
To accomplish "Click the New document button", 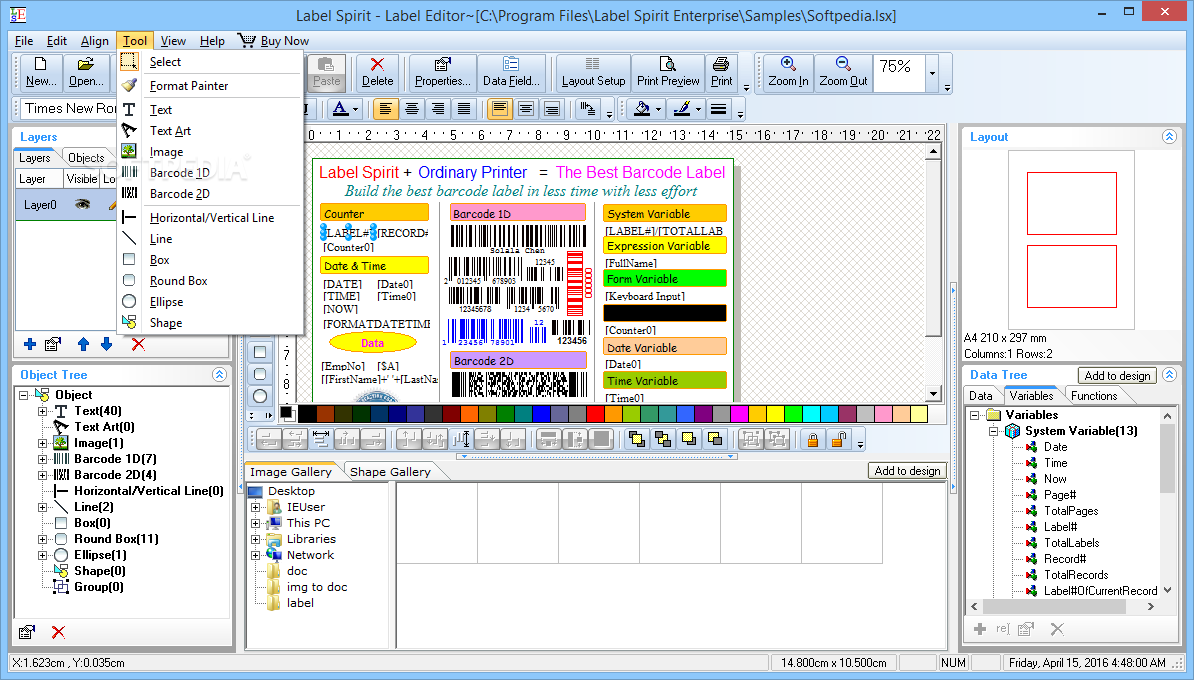I will [x=40, y=72].
